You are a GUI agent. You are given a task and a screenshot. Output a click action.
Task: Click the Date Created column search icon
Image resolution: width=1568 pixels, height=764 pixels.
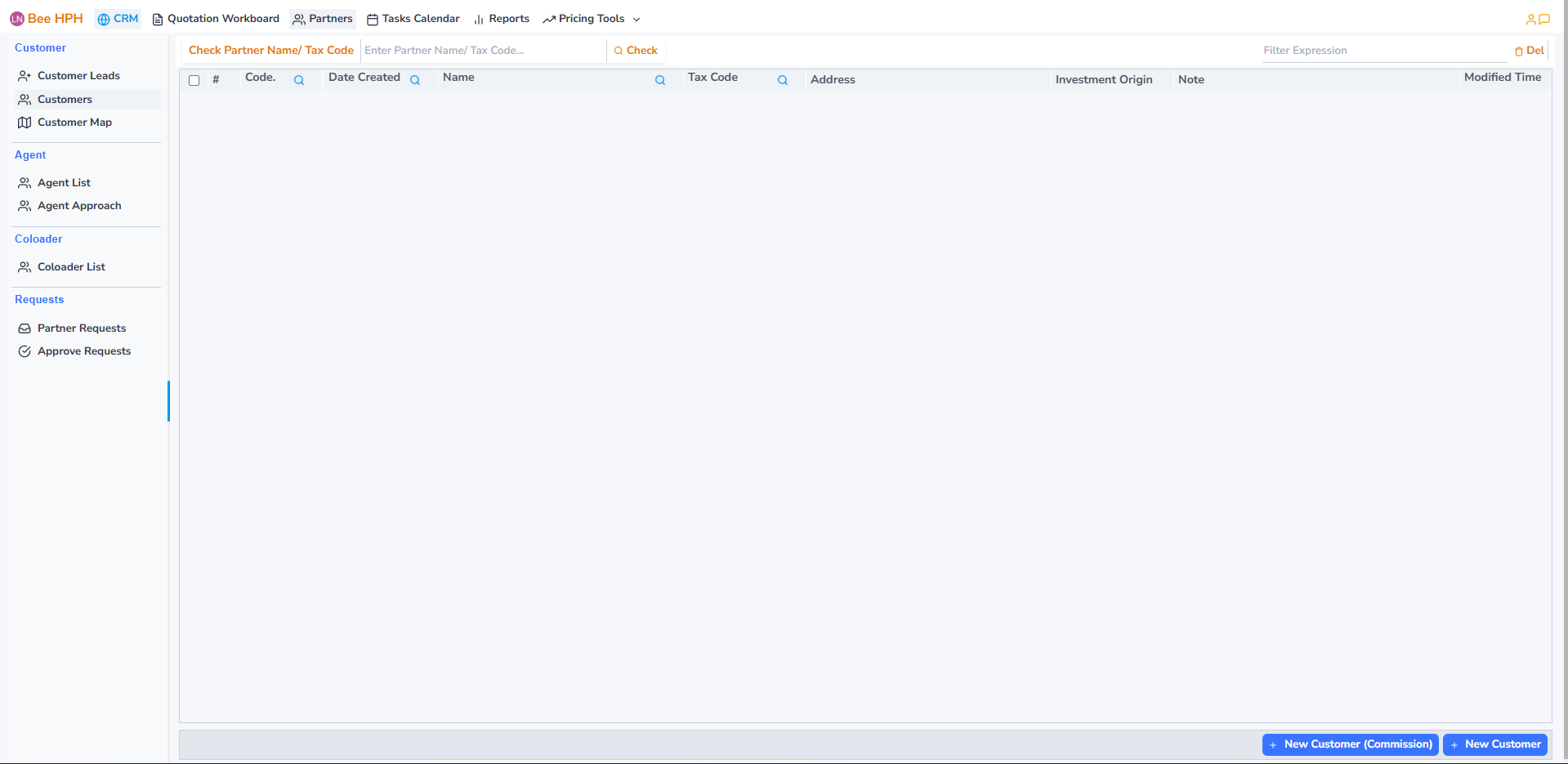(x=415, y=80)
